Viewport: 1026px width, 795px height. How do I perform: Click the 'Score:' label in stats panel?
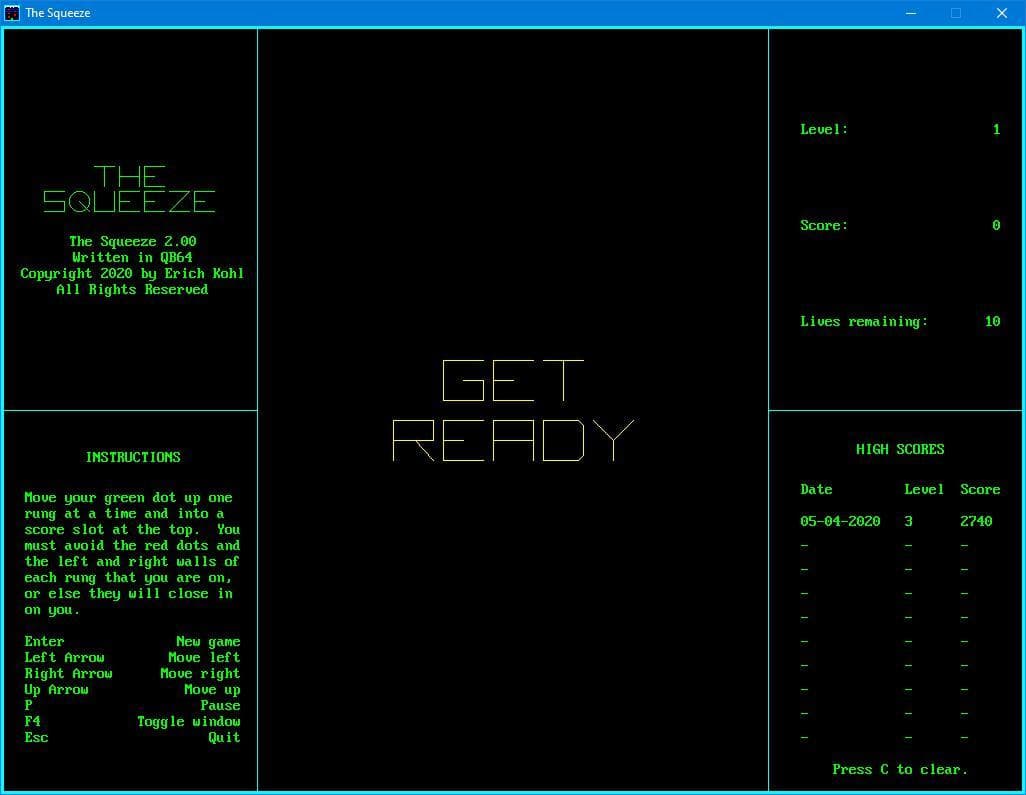click(824, 226)
